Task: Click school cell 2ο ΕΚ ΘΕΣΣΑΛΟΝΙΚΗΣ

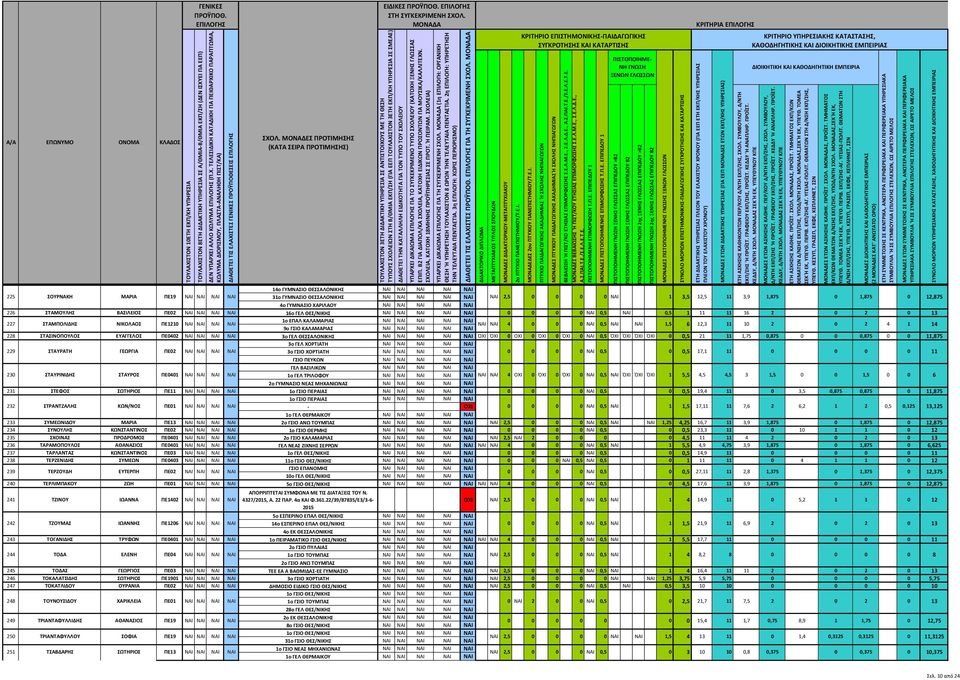Action: tap(308, 618)
